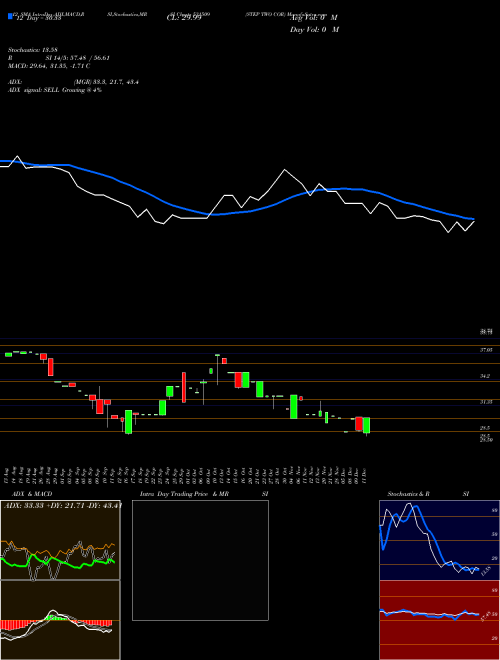
Task: Select the '12 Day = 30.33' SMA label
Action: [37, 18]
